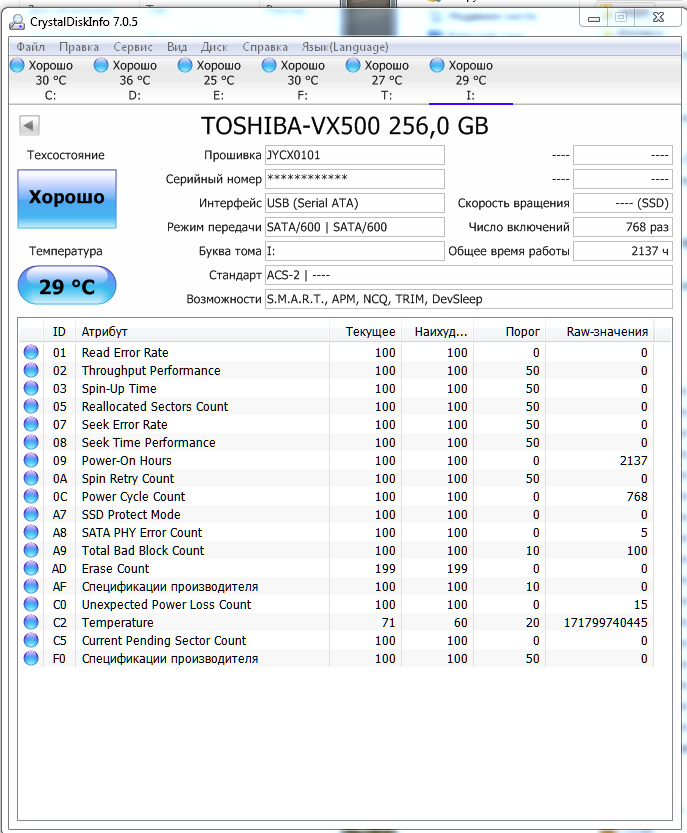Select the Total Bad Block Count name
Image resolution: width=687 pixels, height=833 pixels.
[143, 550]
